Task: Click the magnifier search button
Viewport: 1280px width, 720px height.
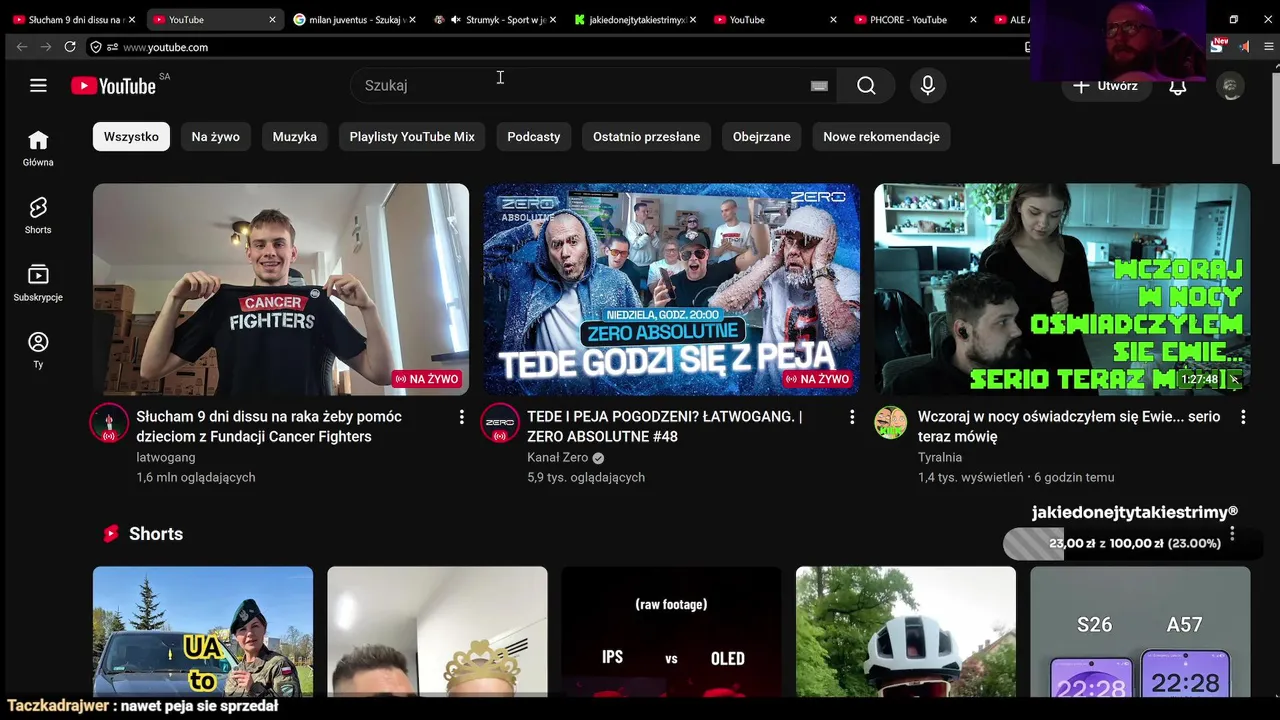Action: click(866, 86)
